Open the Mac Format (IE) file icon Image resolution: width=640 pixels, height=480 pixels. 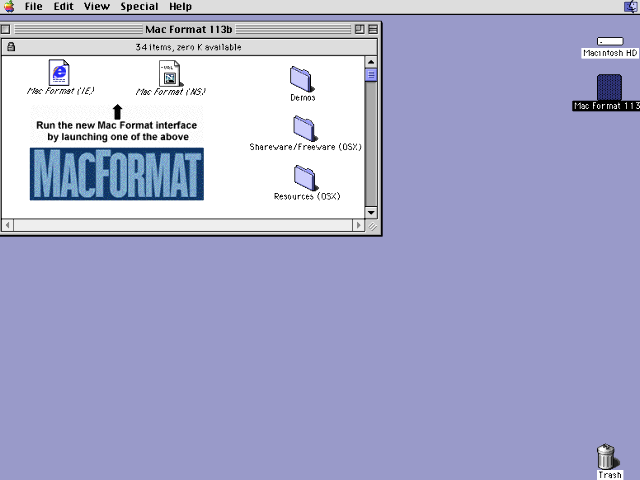(59, 73)
